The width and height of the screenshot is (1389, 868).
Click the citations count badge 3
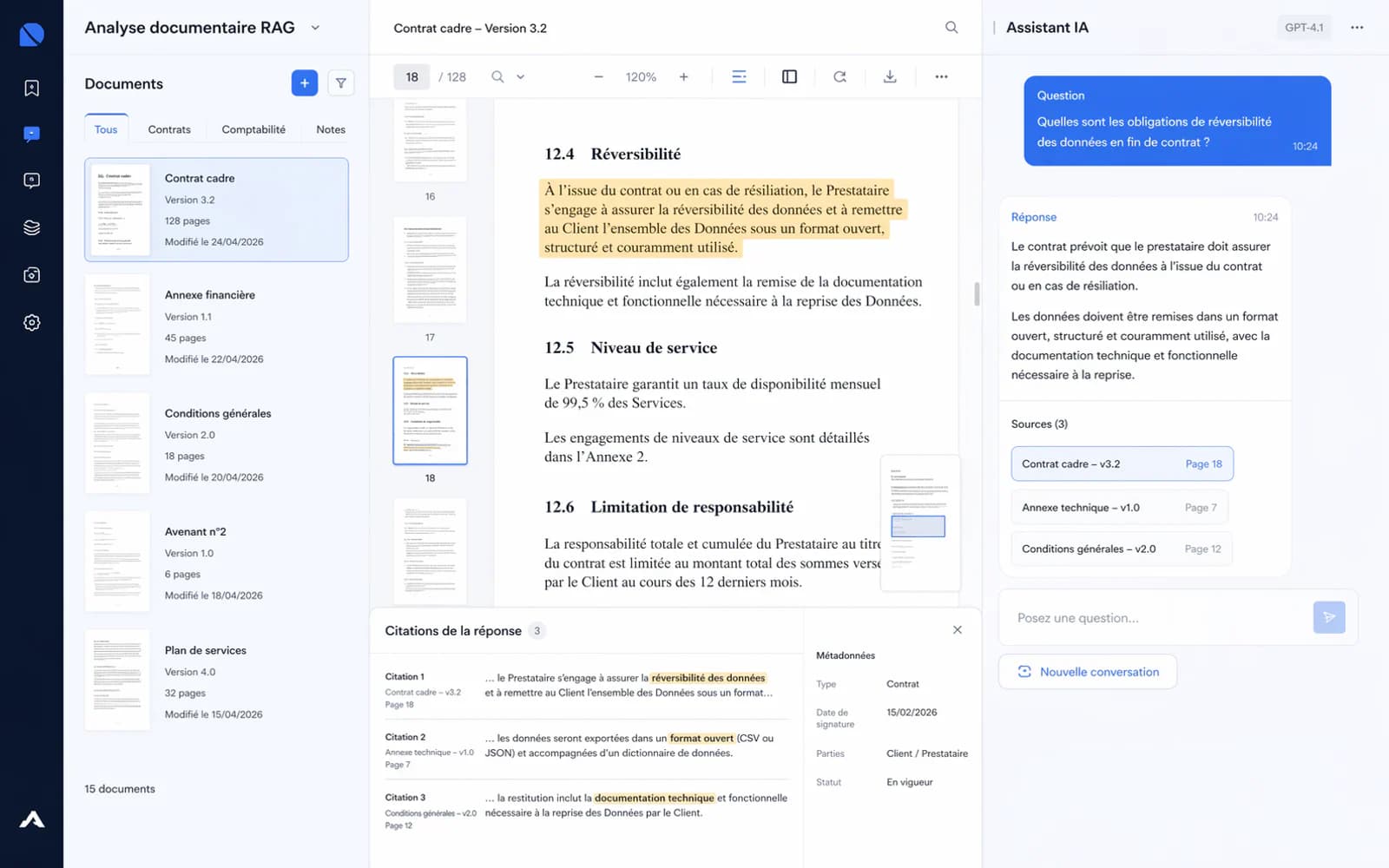(x=537, y=631)
